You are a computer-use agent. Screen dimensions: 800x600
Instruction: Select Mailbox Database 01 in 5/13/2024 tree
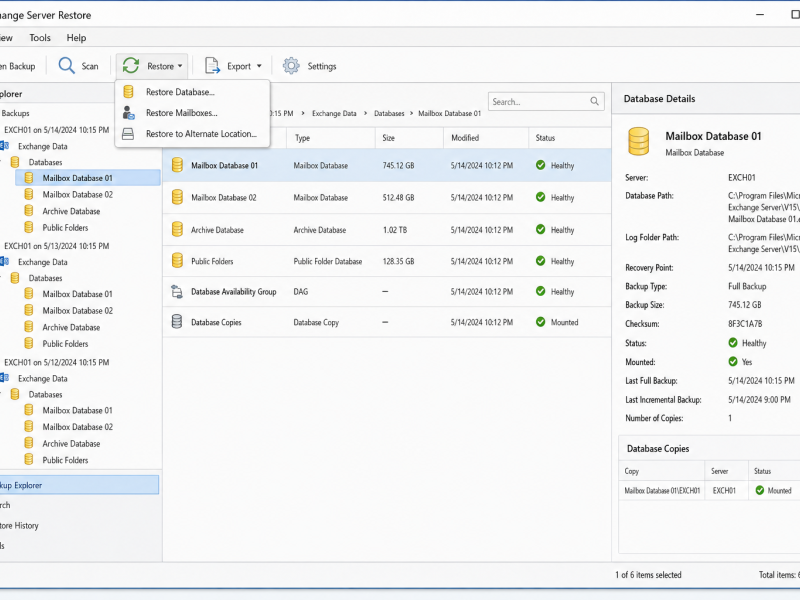tap(78, 294)
